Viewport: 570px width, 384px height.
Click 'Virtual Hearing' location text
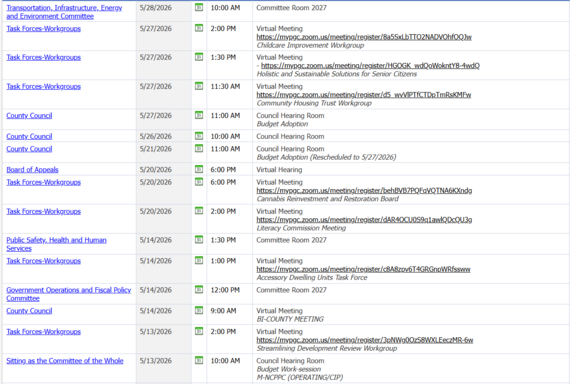279,169
